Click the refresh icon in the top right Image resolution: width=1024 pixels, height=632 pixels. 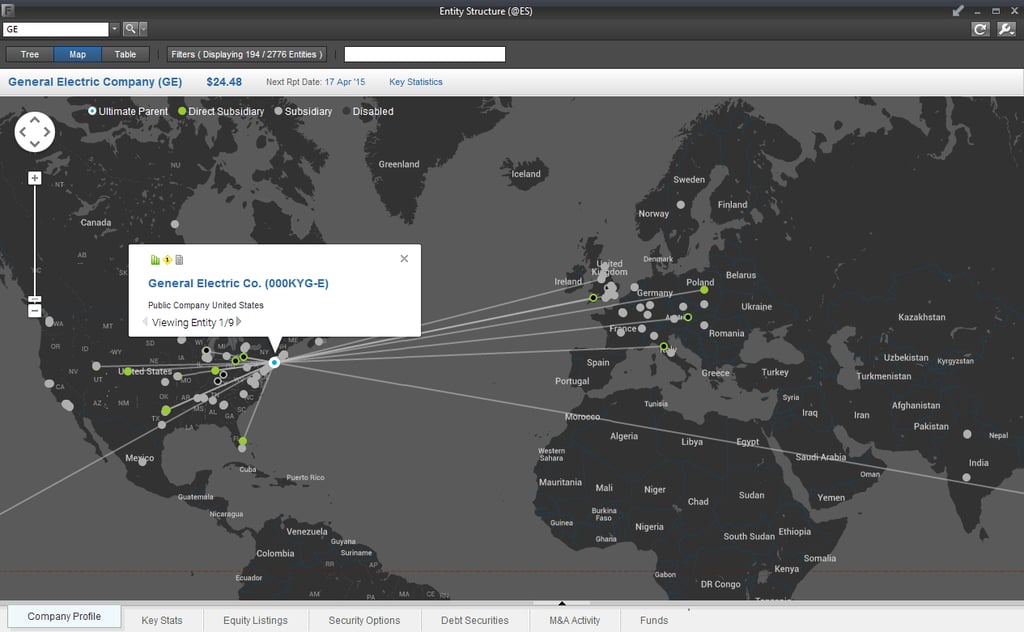tap(980, 29)
